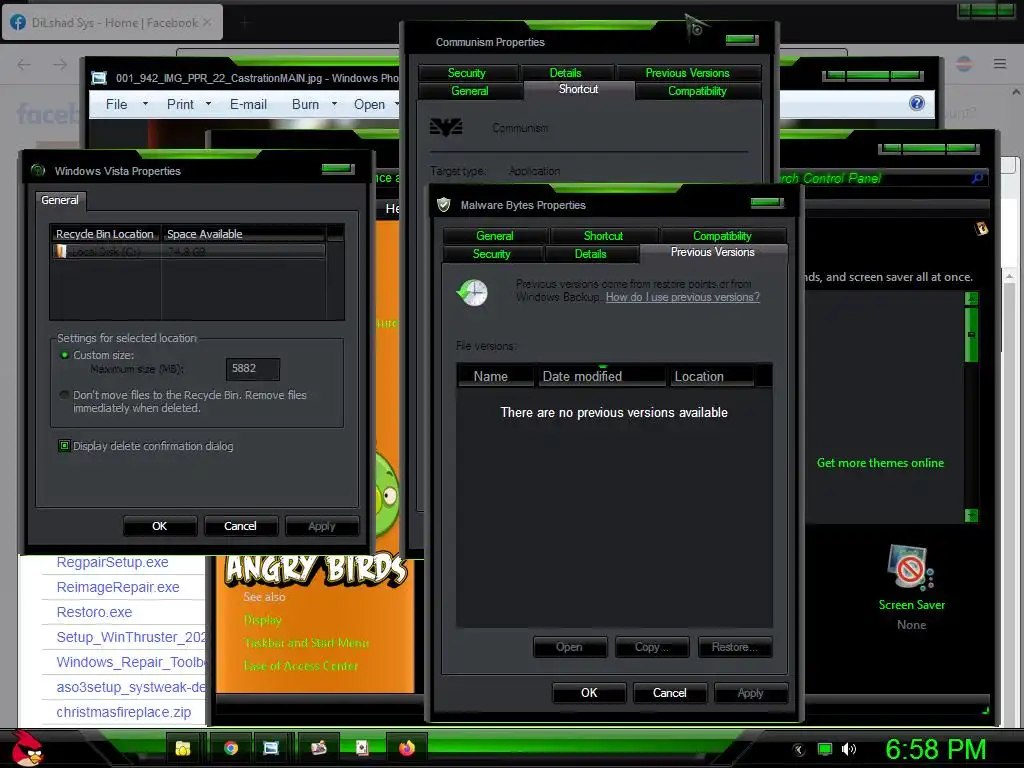Click the Malware Bytes shield title icon
The width and height of the screenshot is (1024, 768).
(x=443, y=205)
